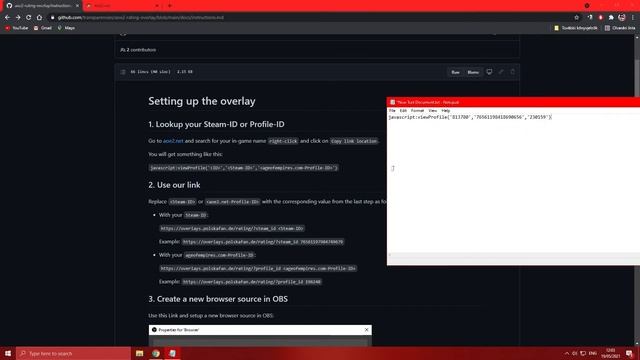Viewport: 640px width, 360px height.
Task: Click the Blame button
Action: (x=473, y=72)
